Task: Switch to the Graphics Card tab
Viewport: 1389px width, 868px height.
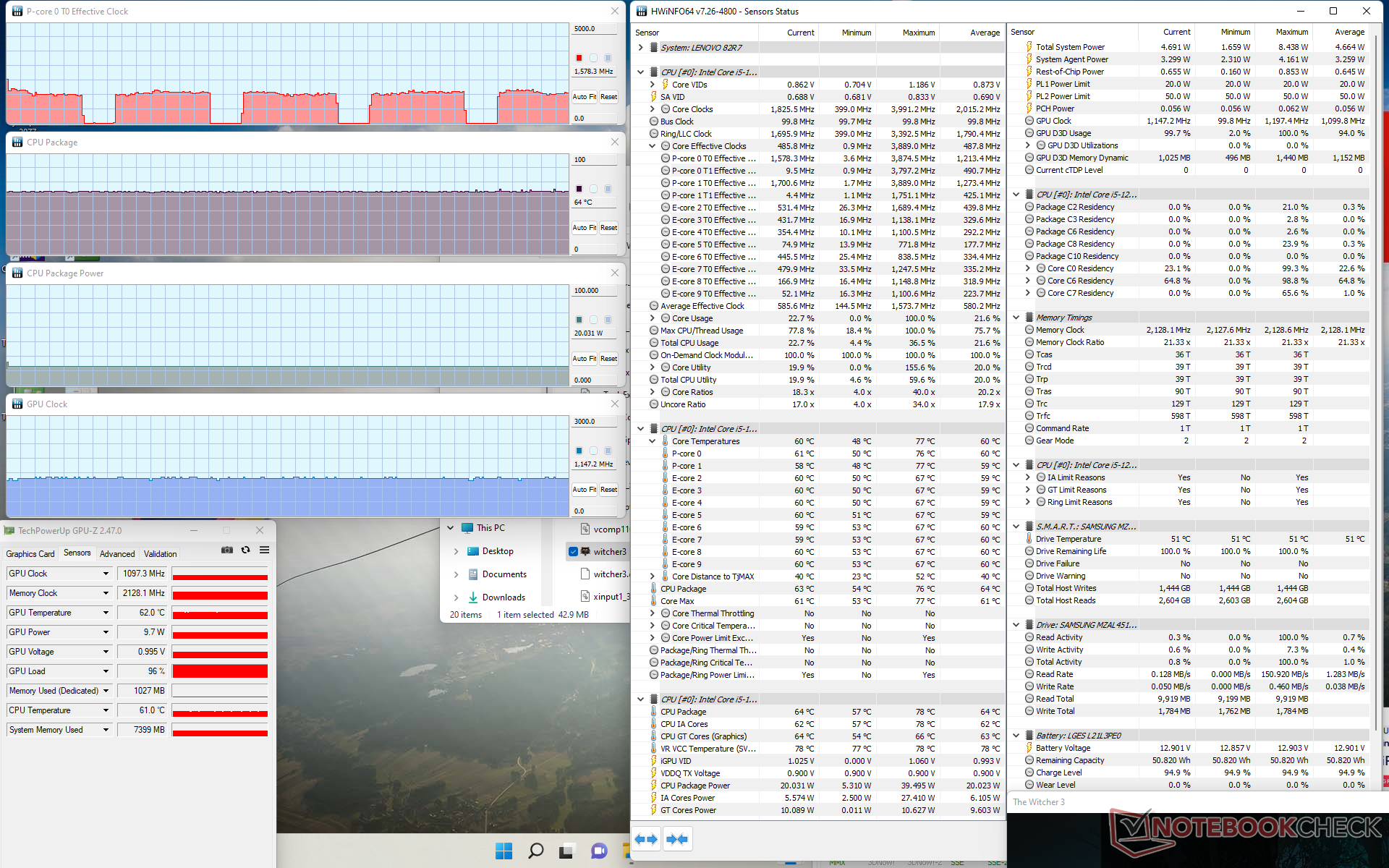Action: [x=30, y=554]
